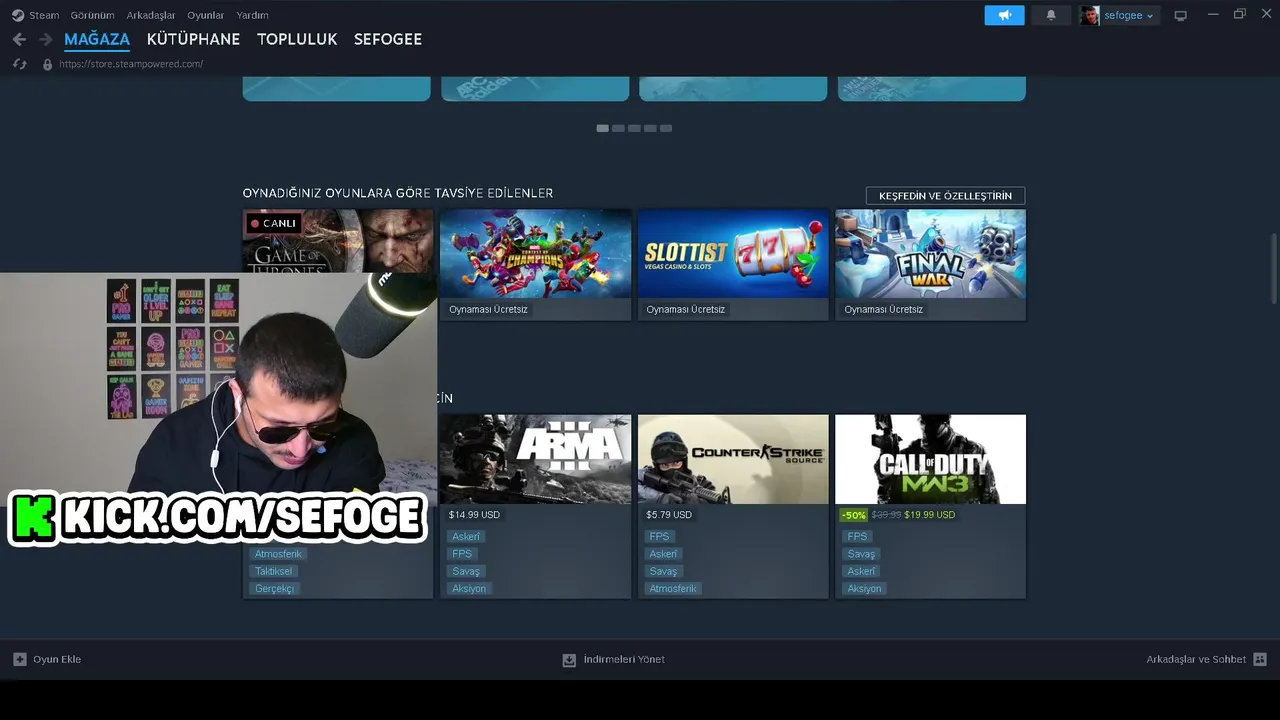Click the store URL address field
Screen dimensions: 1280x720
pos(131,64)
